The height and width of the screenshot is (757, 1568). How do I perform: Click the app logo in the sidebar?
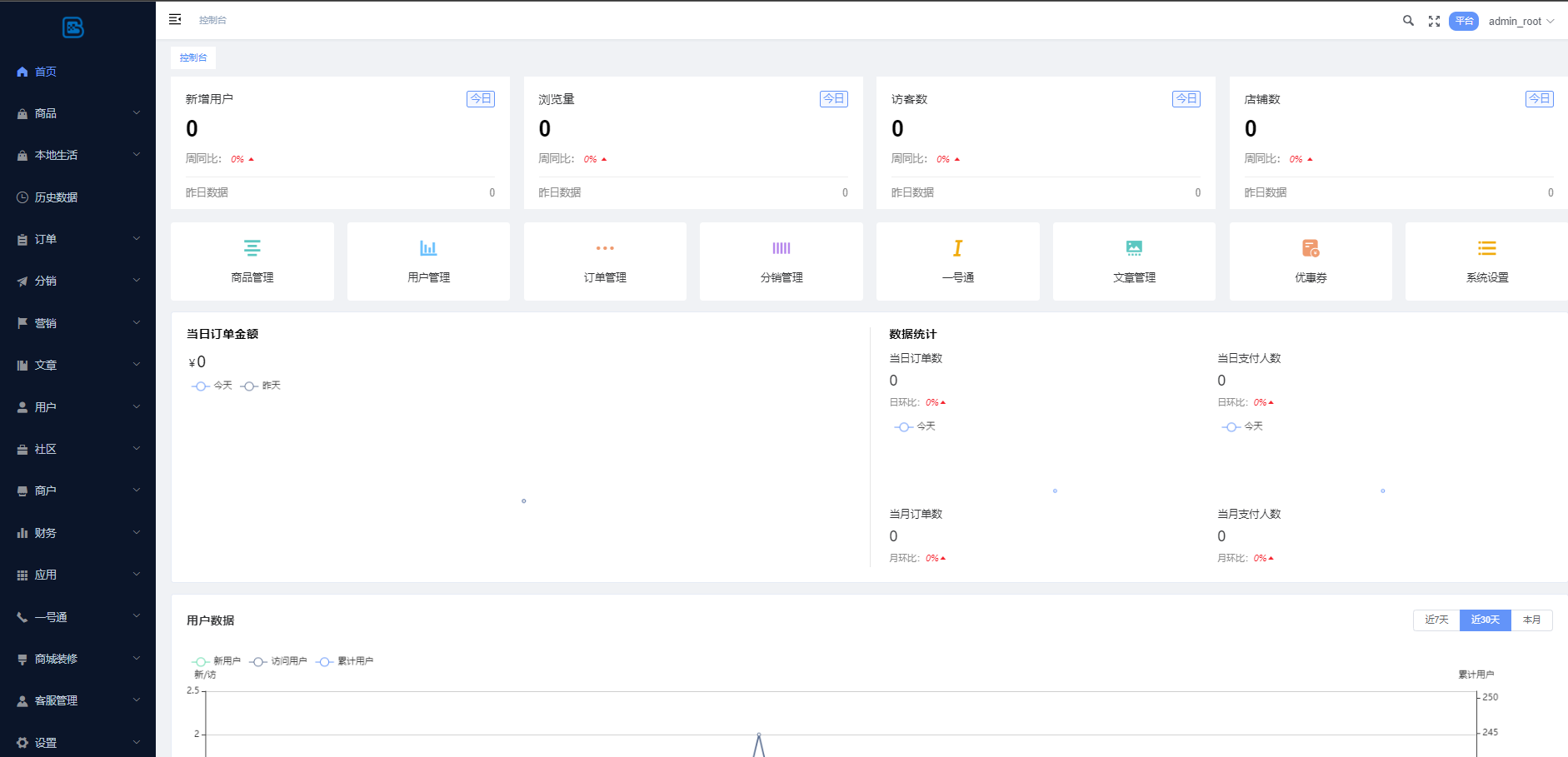tap(73, 27)
